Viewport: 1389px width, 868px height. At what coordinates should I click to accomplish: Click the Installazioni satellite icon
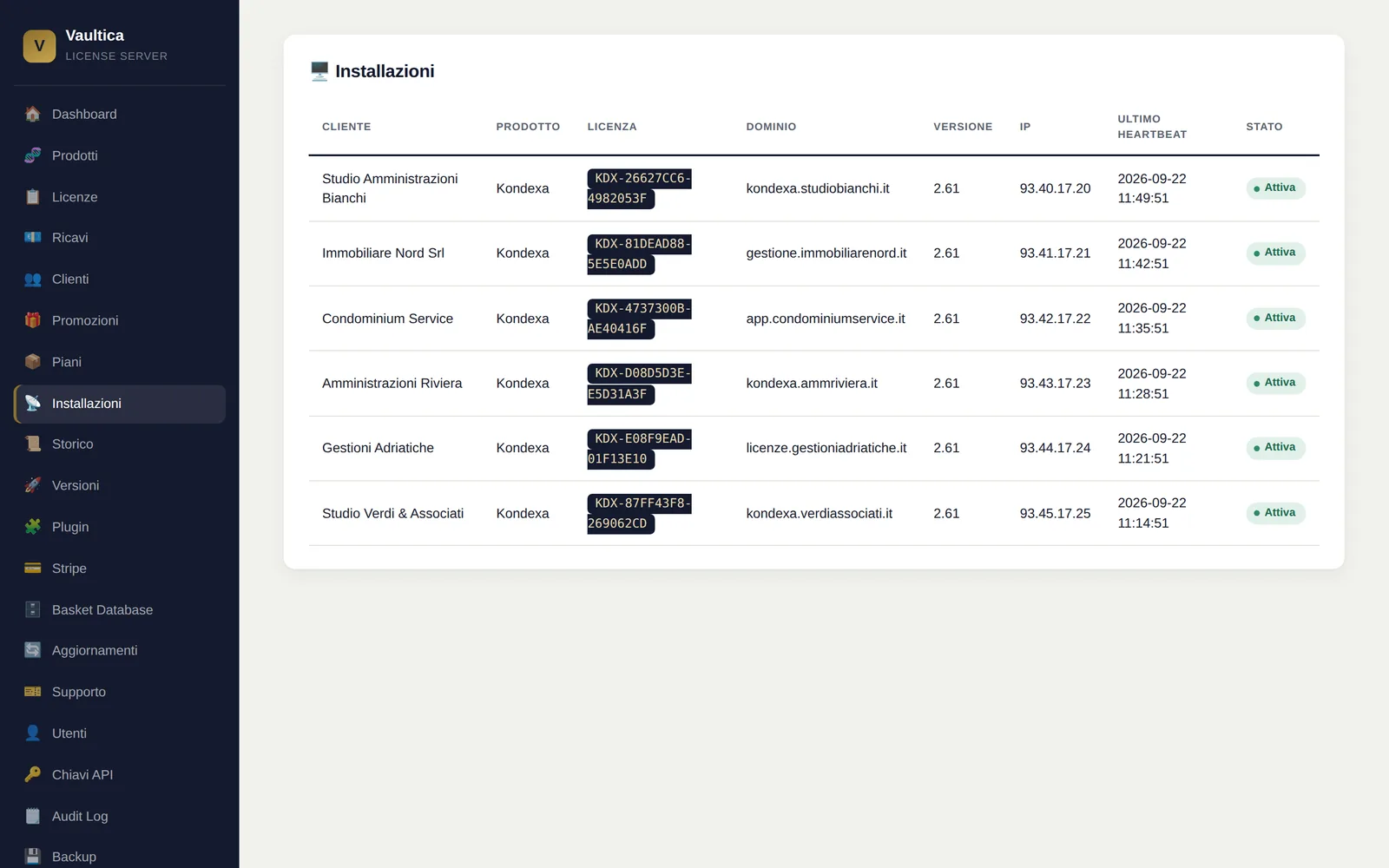(33, 404)
